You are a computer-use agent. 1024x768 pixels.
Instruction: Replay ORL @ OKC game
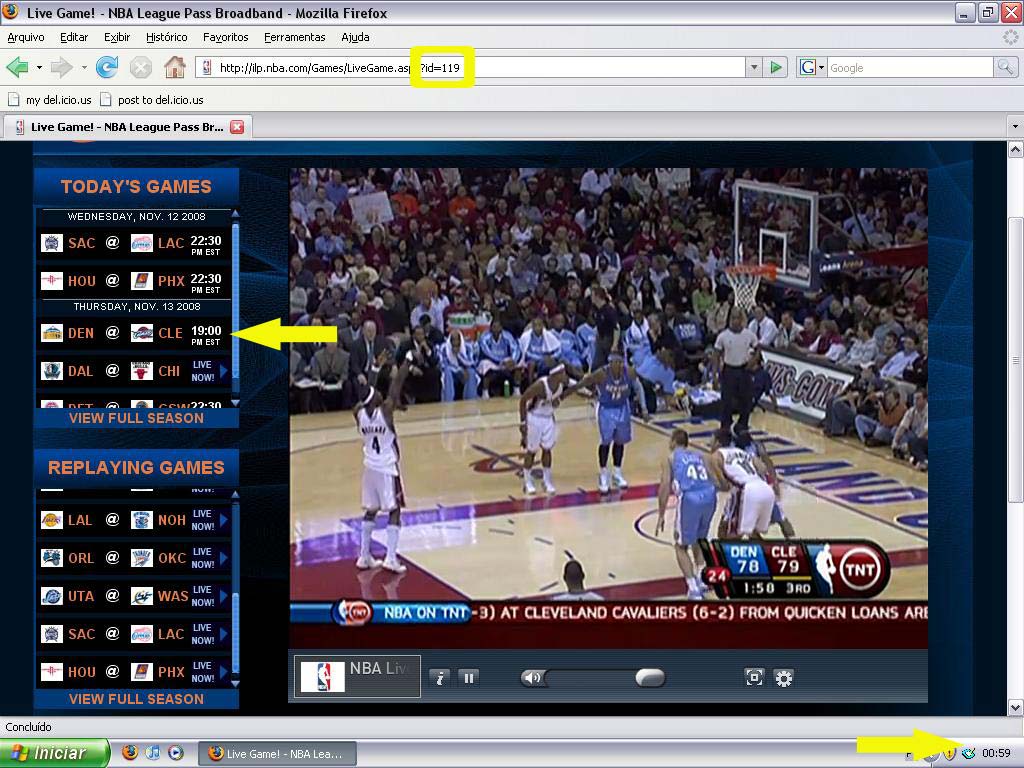(133, 558)
